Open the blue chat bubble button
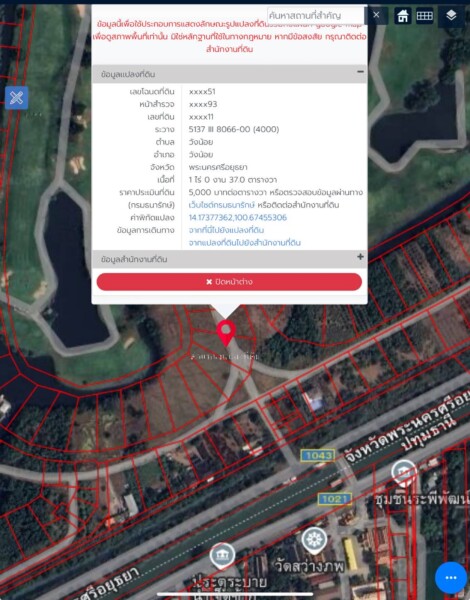The image size is (470, 600). click(x=451, y=577)
